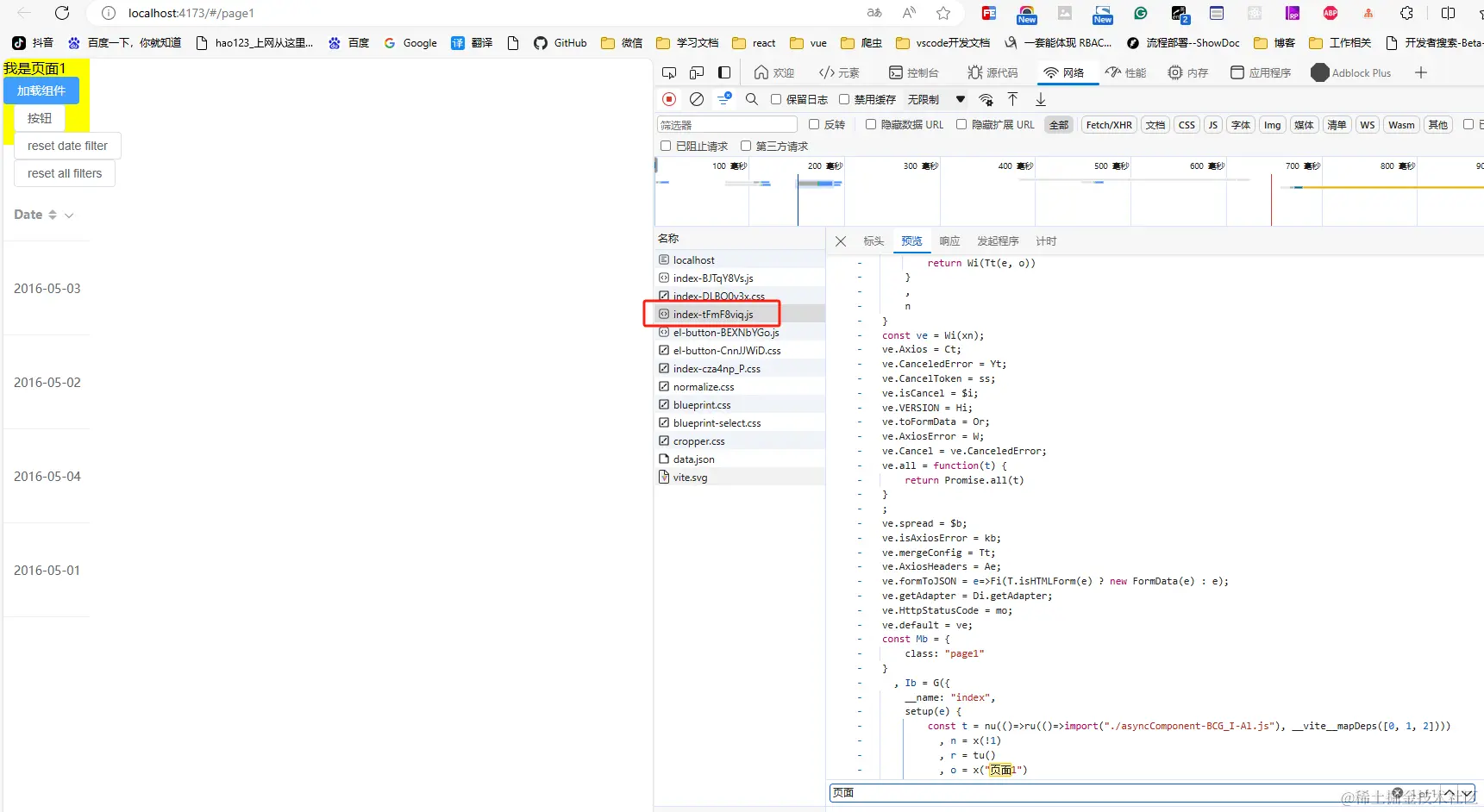
Task: Click the 加载组件 button
Action: tap(41, 91)
